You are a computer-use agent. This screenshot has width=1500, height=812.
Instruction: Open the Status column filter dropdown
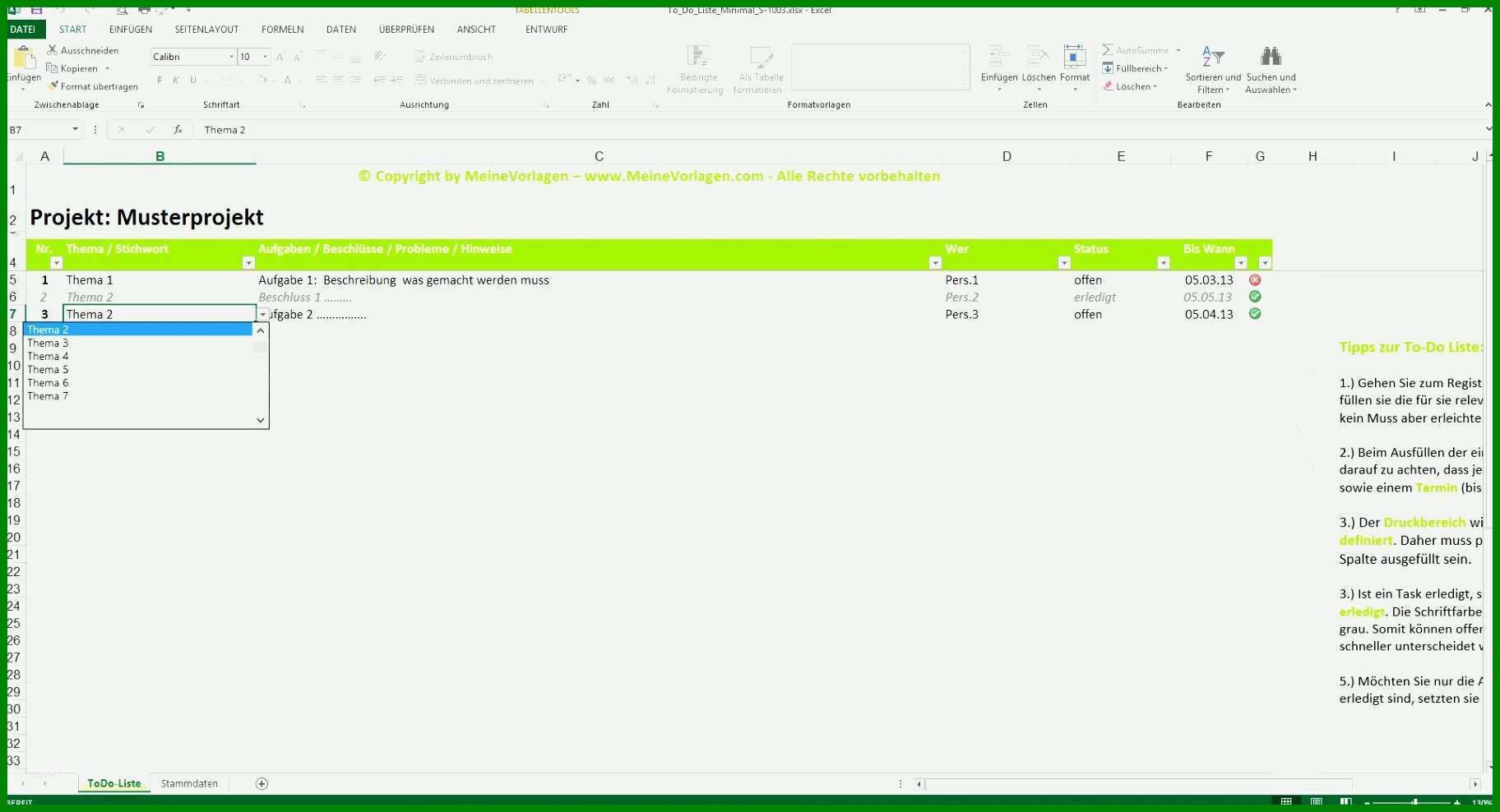pos(1163,263)
